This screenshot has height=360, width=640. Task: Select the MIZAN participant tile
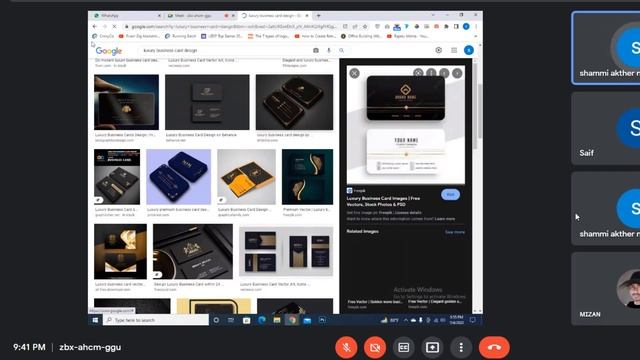pos(606,289)
